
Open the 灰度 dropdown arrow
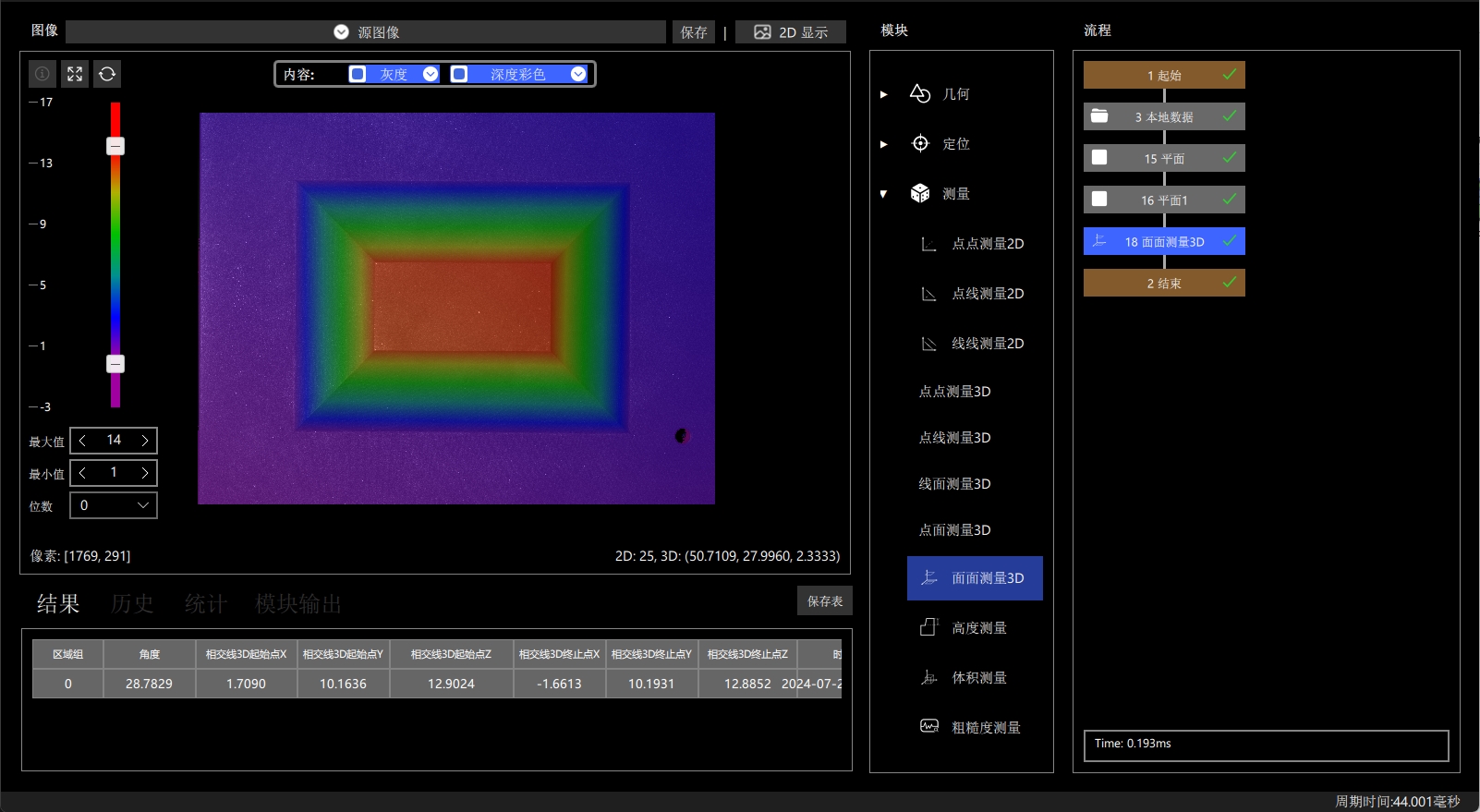click(431, 74)
